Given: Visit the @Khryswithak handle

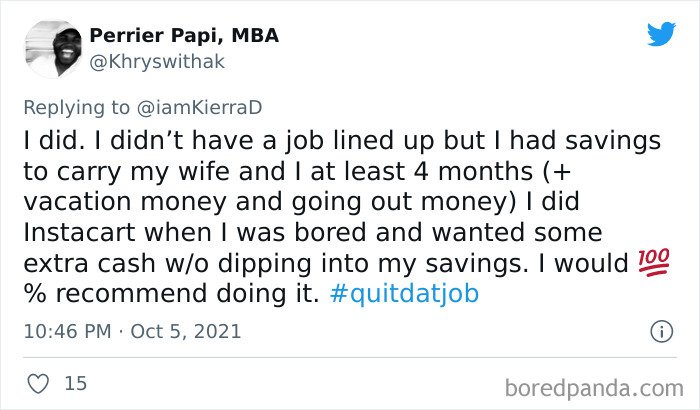Looking at the screenshot, I should (x=157, y=62).
